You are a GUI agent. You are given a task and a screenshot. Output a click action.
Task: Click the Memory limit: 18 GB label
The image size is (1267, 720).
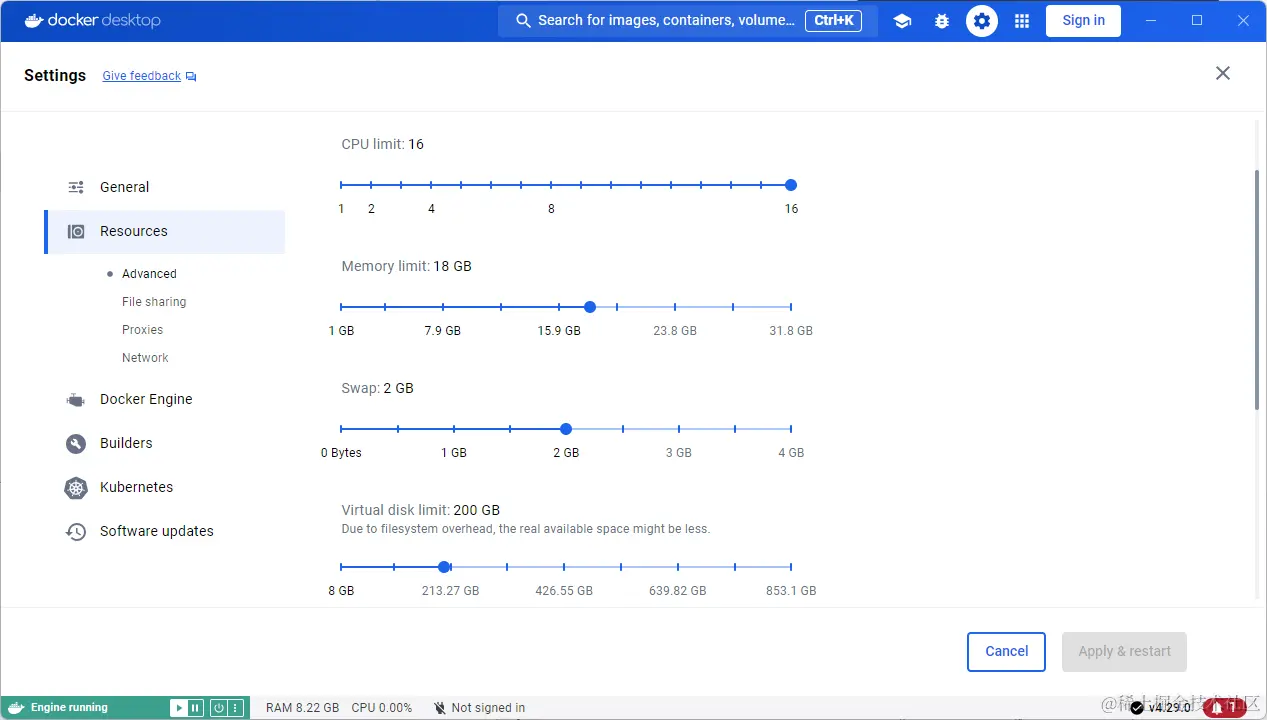406,266
